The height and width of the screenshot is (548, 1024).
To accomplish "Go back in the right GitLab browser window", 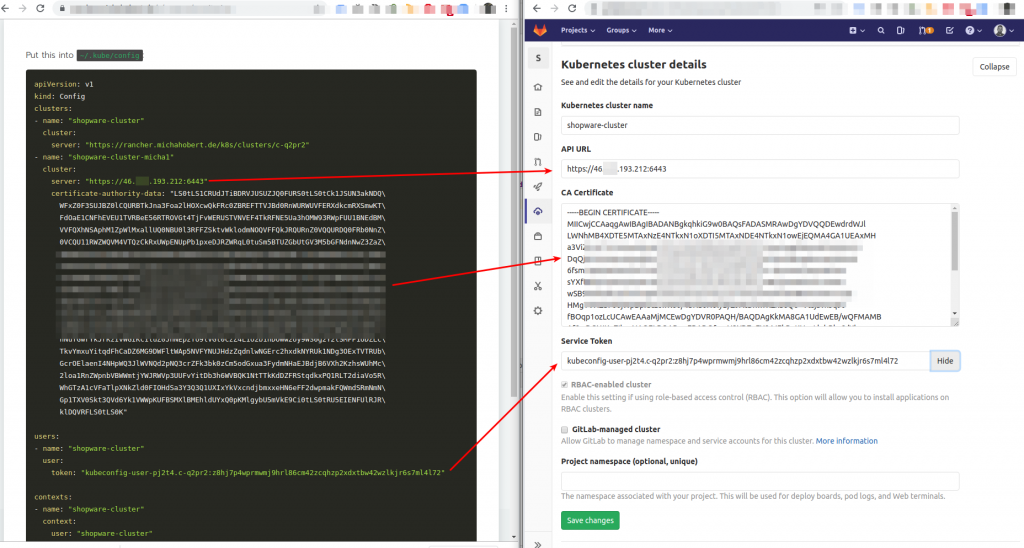I will (537, 8).
